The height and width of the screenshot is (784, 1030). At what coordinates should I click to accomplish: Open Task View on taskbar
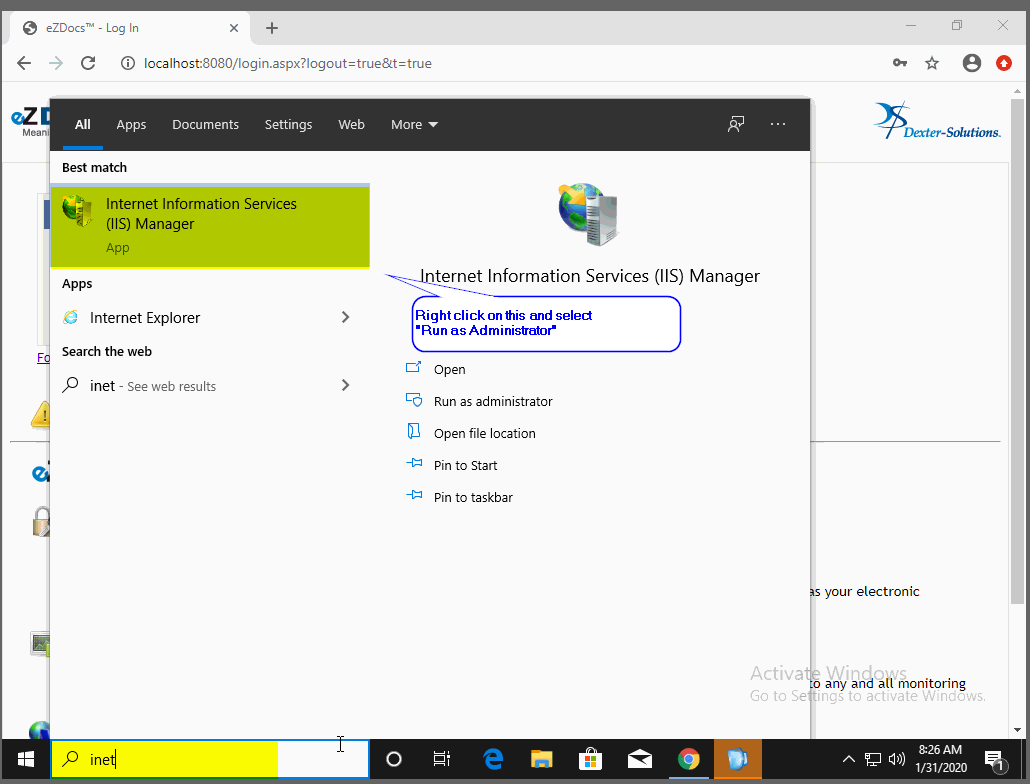point(442,760)
